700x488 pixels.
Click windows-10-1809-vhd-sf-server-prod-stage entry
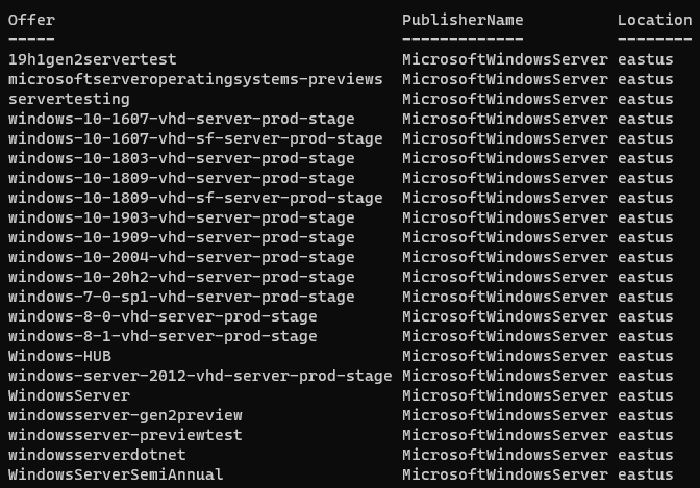pyautogui.click(x=195, y=198)
